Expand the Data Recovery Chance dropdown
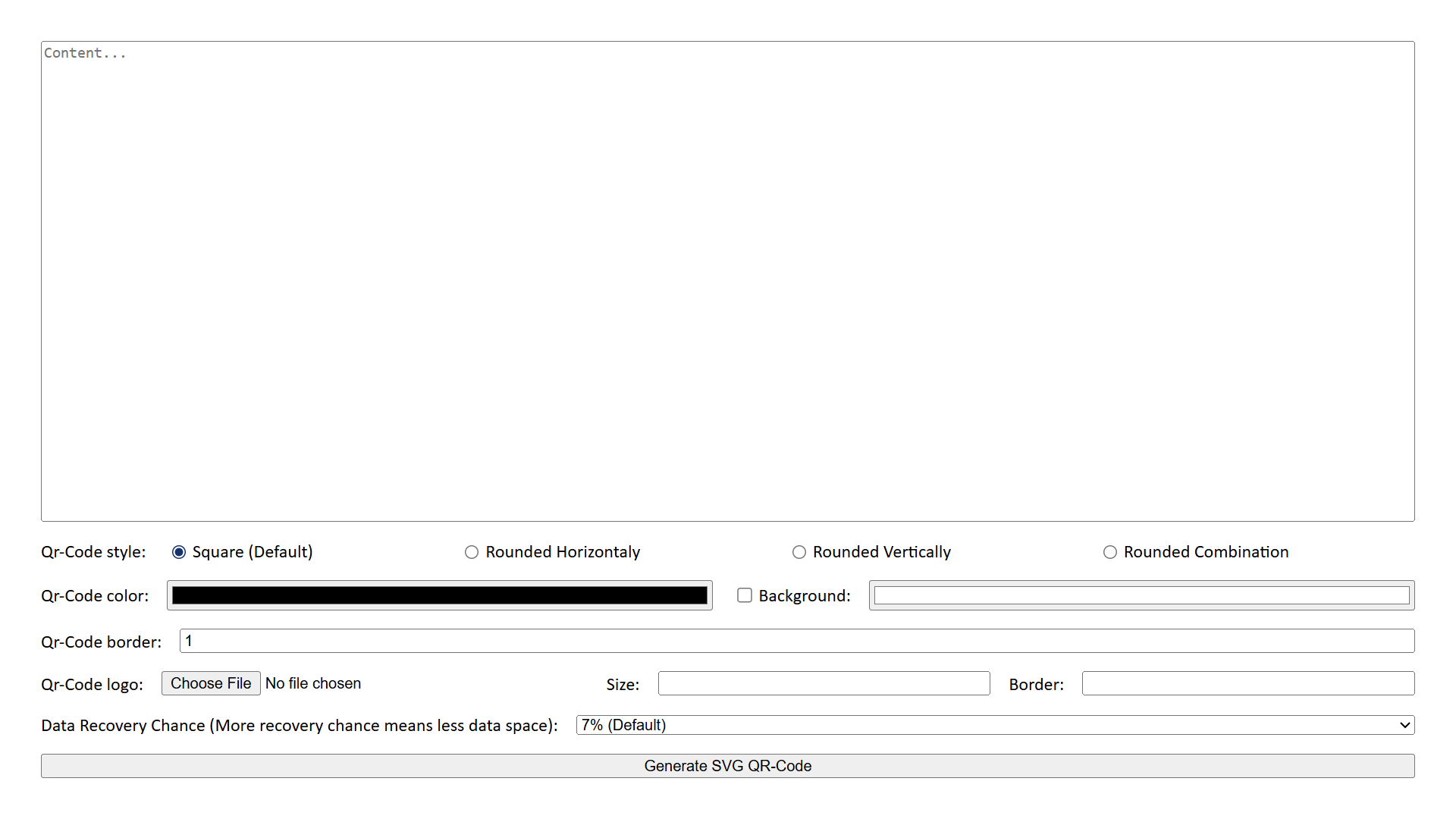 (996, 725)
